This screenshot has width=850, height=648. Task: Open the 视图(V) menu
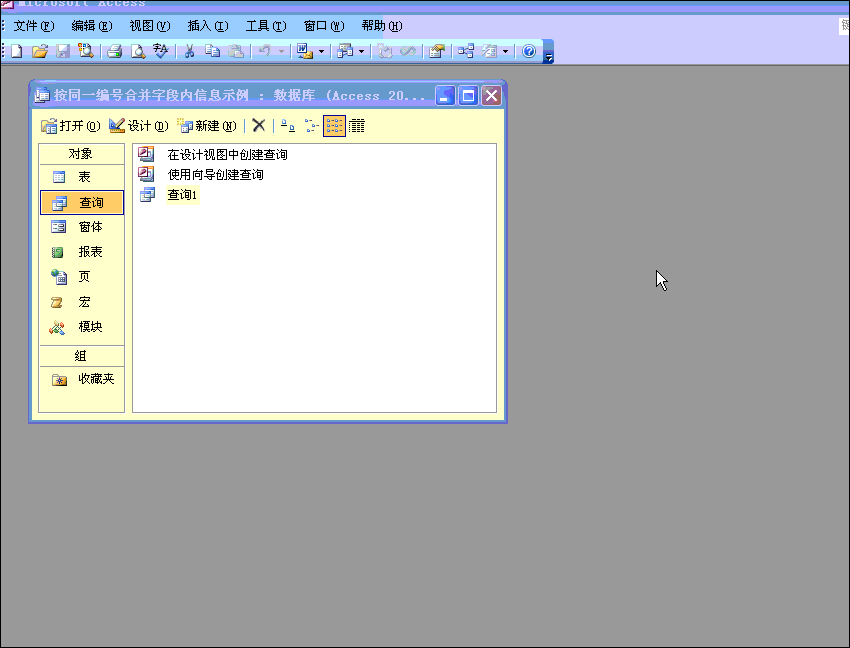coord(150,26)
